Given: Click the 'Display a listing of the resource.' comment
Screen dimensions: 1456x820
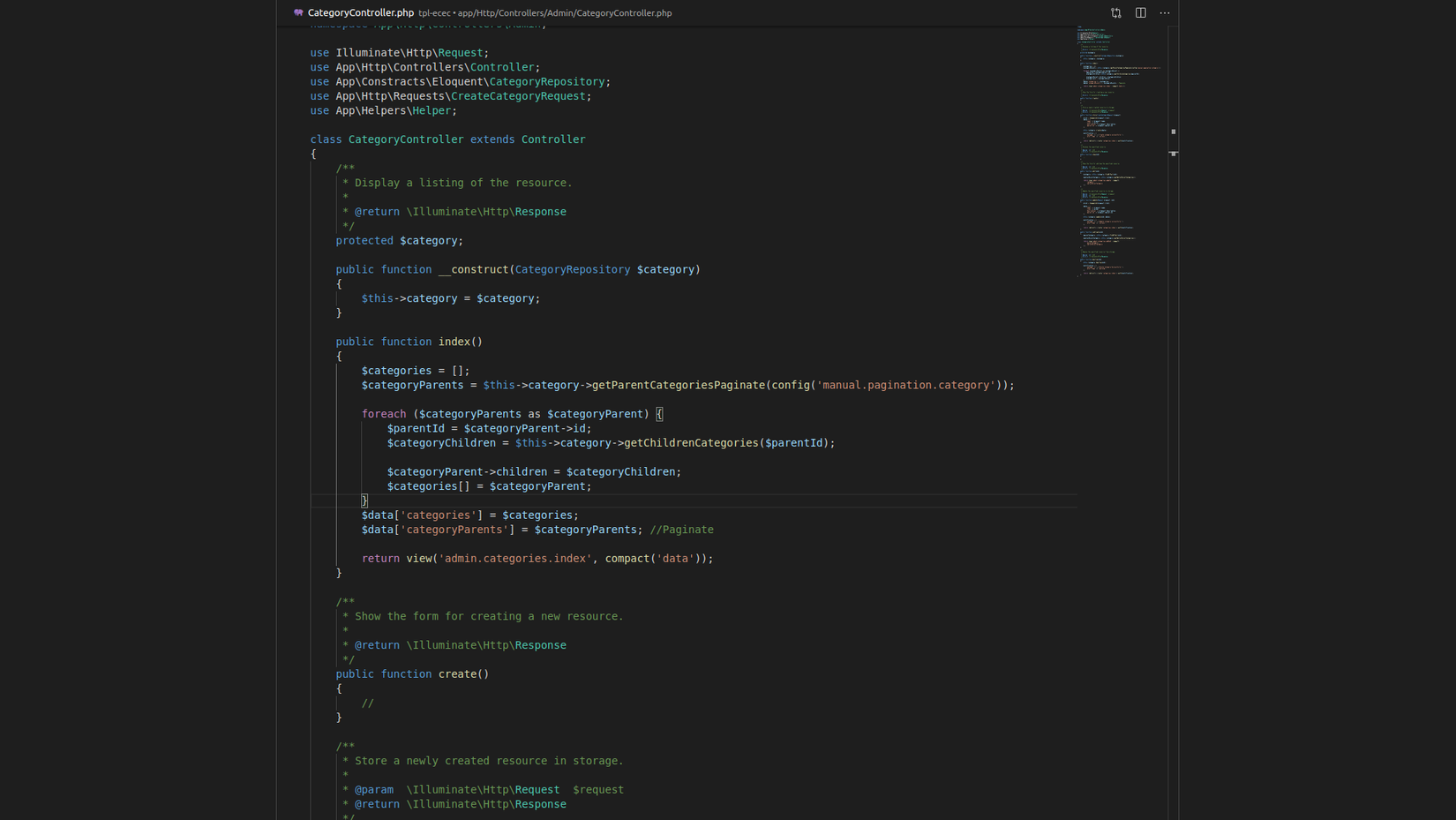Looking at the screenshot, I should tap(463, 183).
